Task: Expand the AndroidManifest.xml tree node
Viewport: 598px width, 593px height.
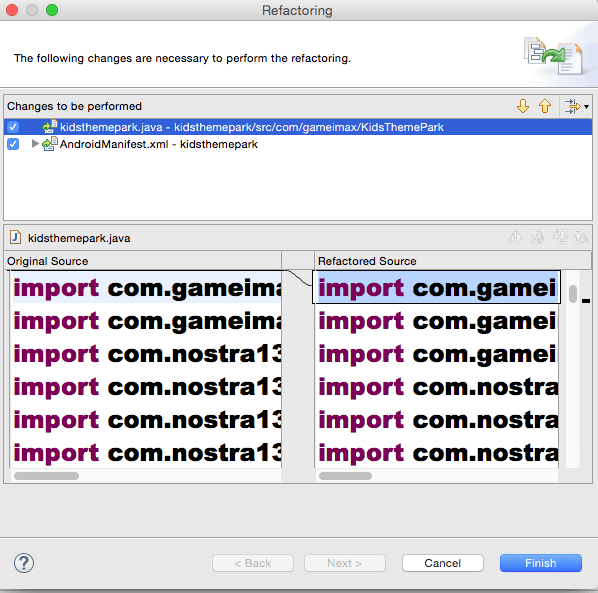Action: click(35, 144)
